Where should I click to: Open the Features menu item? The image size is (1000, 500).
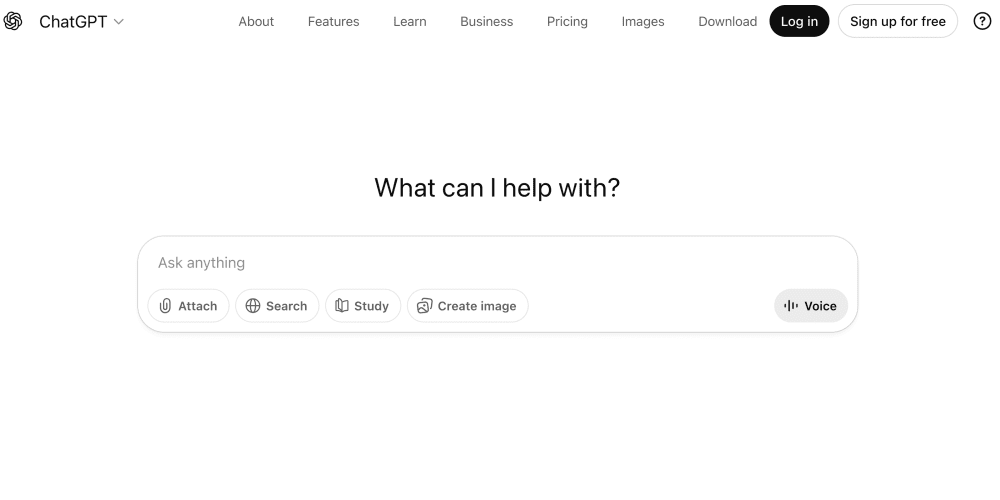pos(334,21)
